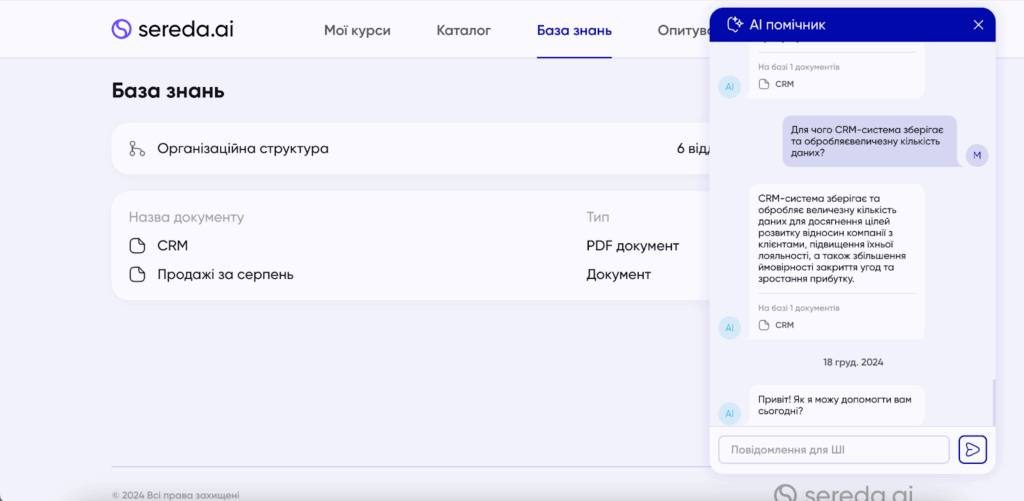The image size is (1024, 501).
Task: Click the CRM document file icon
Action: click(x=137, y=246)
